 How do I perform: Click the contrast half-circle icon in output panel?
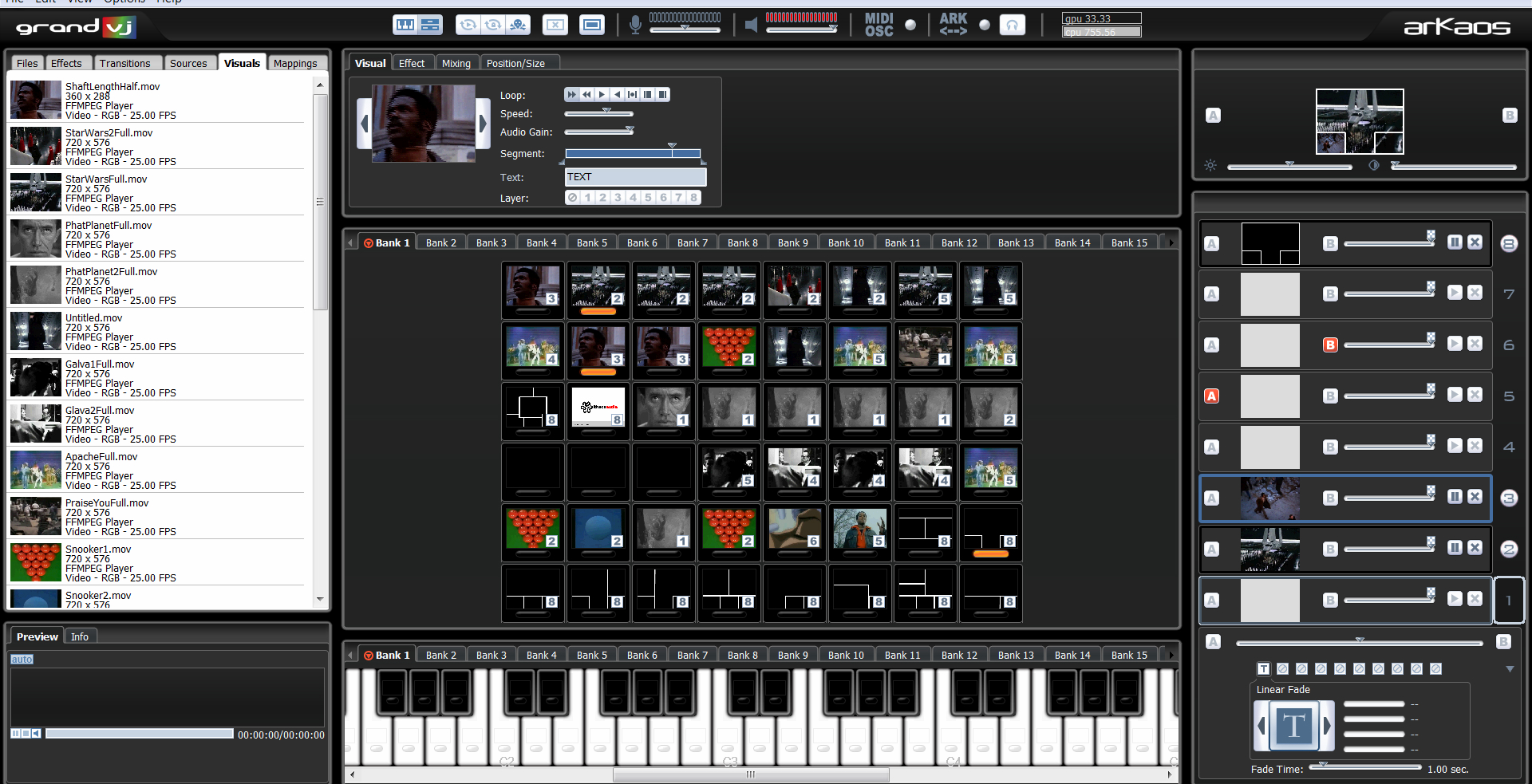coord(1374,166)
